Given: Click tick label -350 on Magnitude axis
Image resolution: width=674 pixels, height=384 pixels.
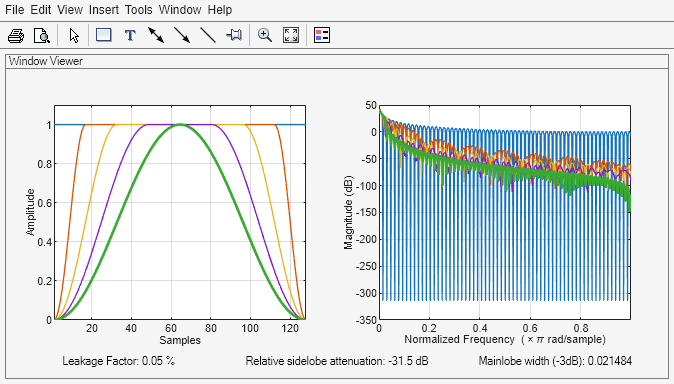Looking at the screenshot, I should [x=366, y=320].
